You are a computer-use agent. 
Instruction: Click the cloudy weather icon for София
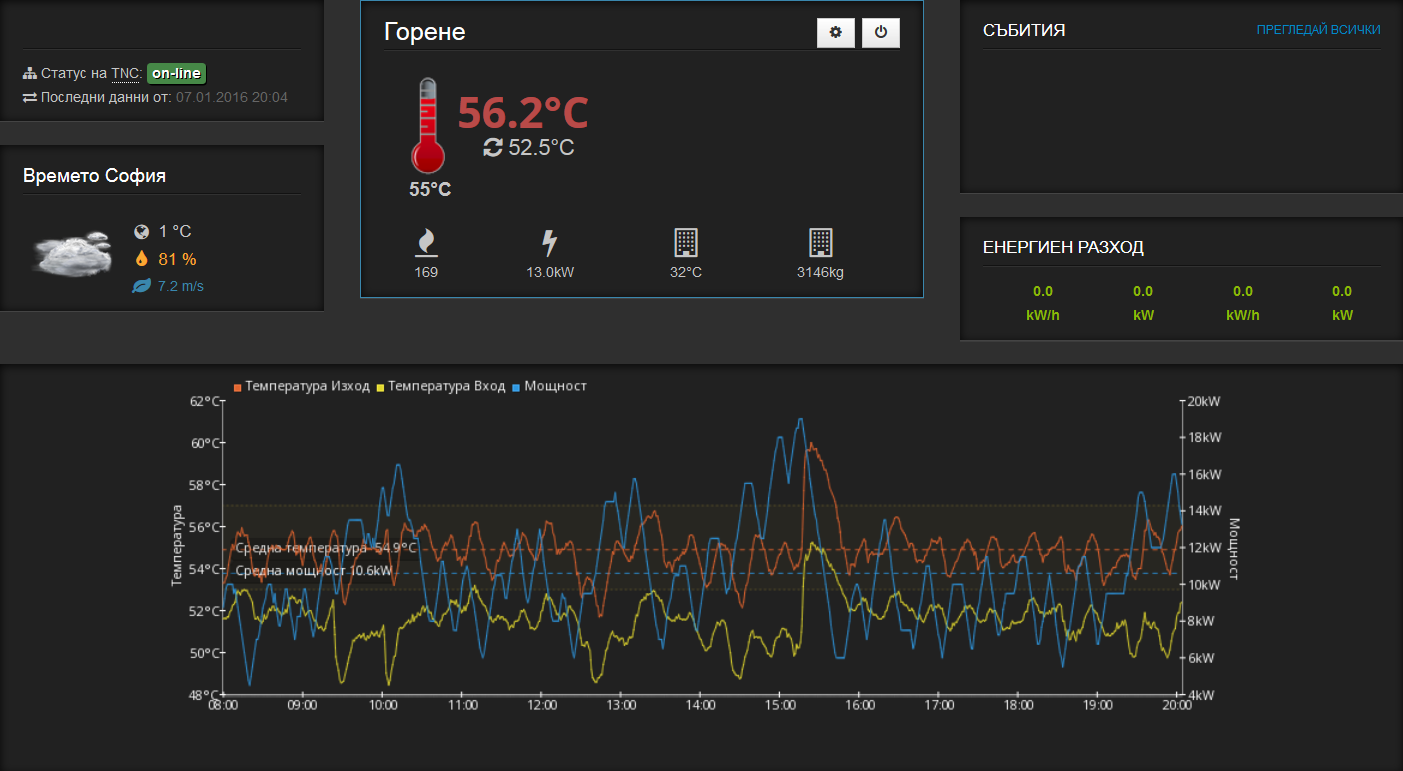tap(71, 254)
